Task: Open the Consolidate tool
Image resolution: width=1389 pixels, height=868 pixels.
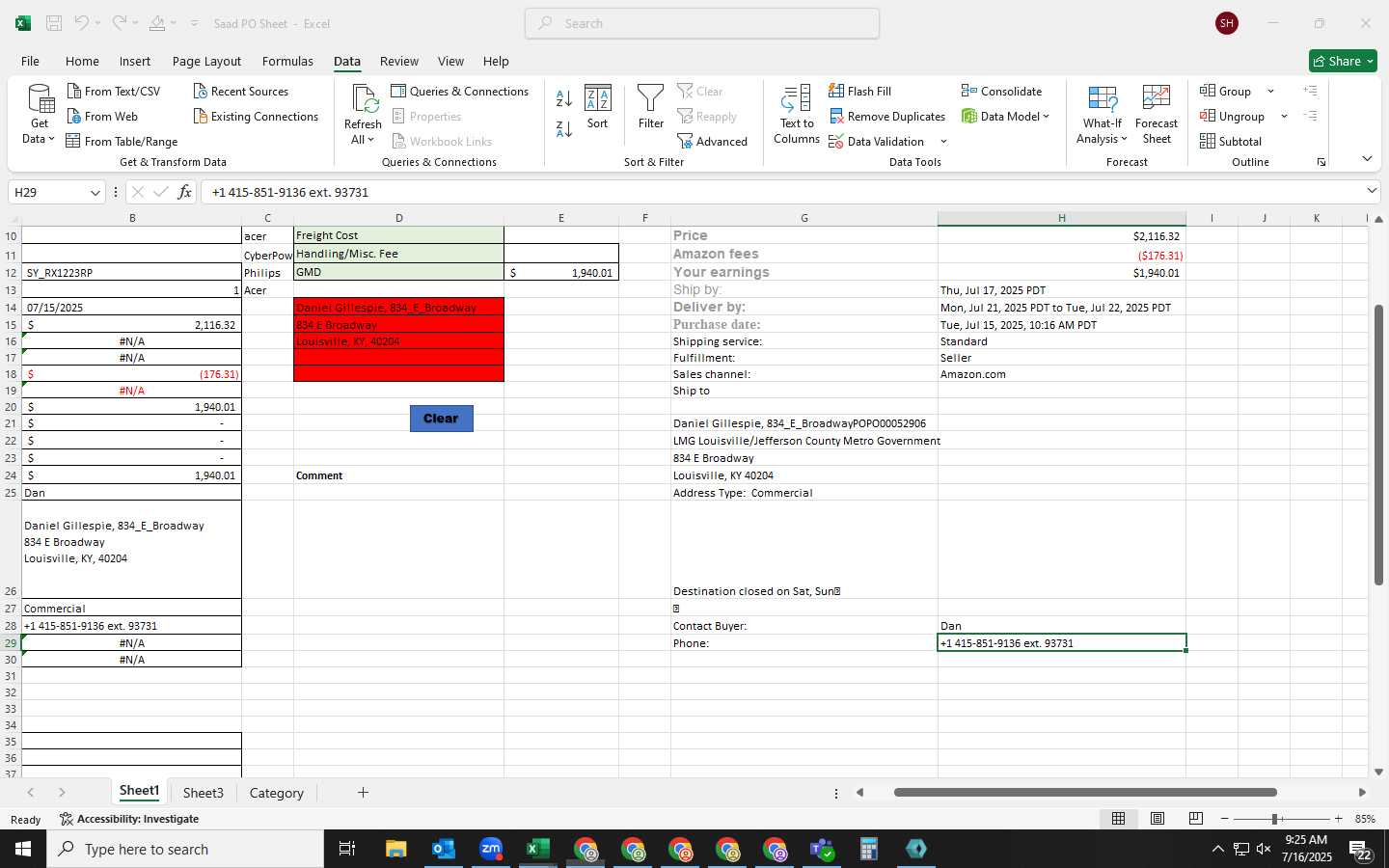Action: click(1001, 91)
